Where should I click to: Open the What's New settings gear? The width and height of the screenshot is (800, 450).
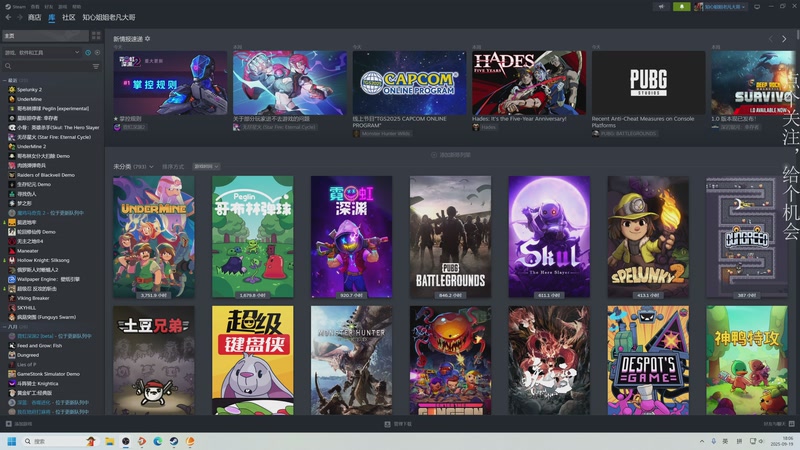pos(147,39)
